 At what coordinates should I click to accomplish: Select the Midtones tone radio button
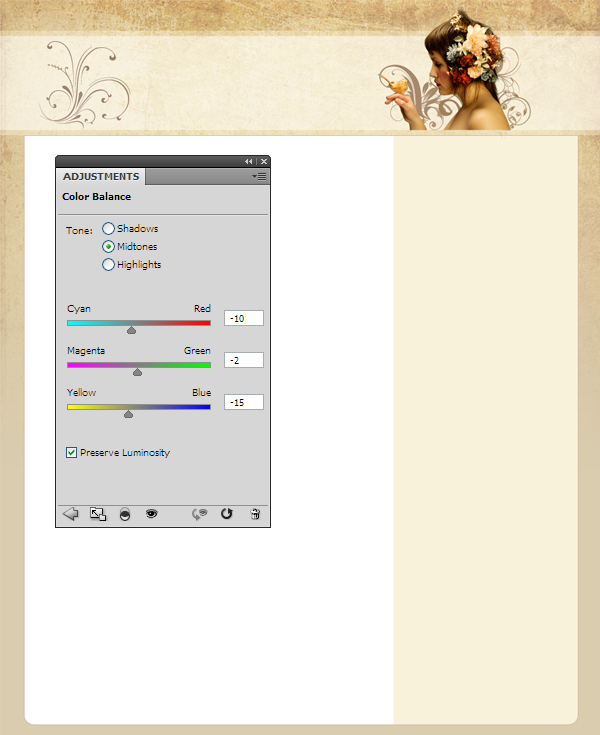[108, 246]
